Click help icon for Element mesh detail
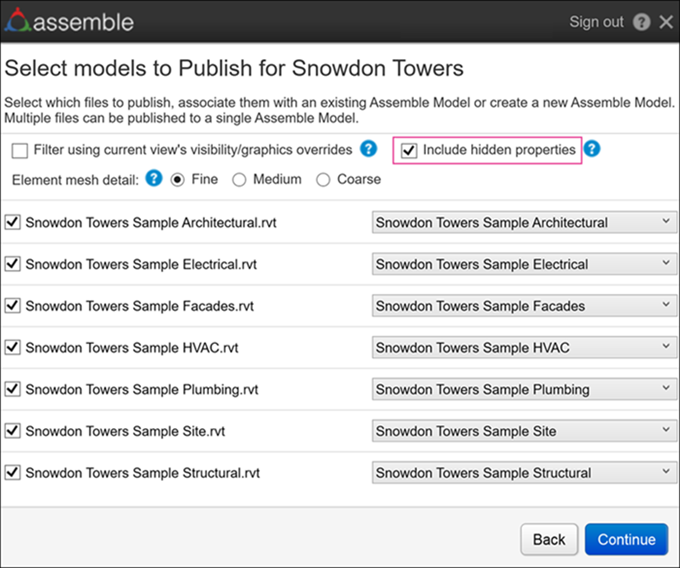The image size is (680, 568). point(153,179)
